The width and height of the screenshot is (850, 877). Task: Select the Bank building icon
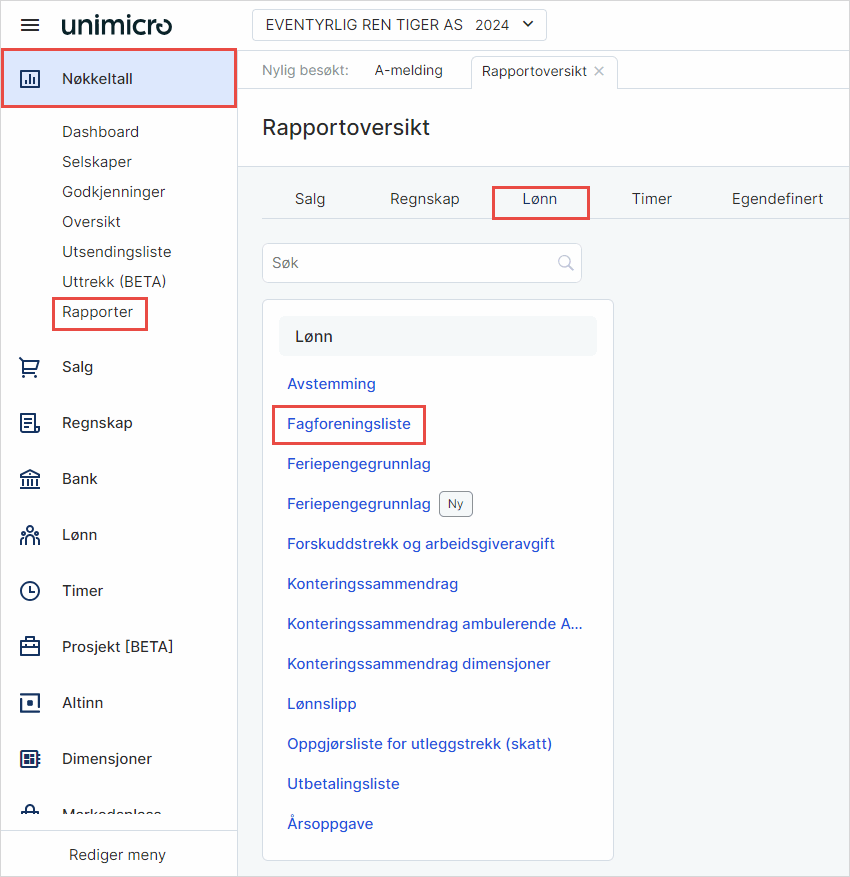click(x=30, y=479)
